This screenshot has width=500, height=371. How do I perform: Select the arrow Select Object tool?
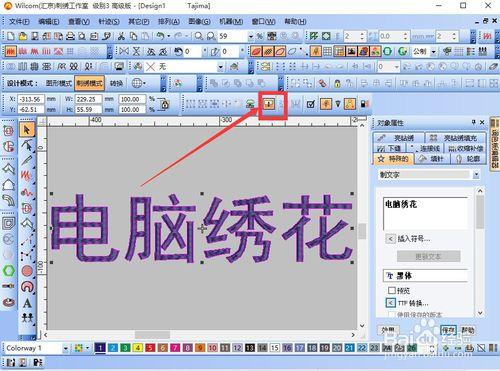click(x=27, y=130)
